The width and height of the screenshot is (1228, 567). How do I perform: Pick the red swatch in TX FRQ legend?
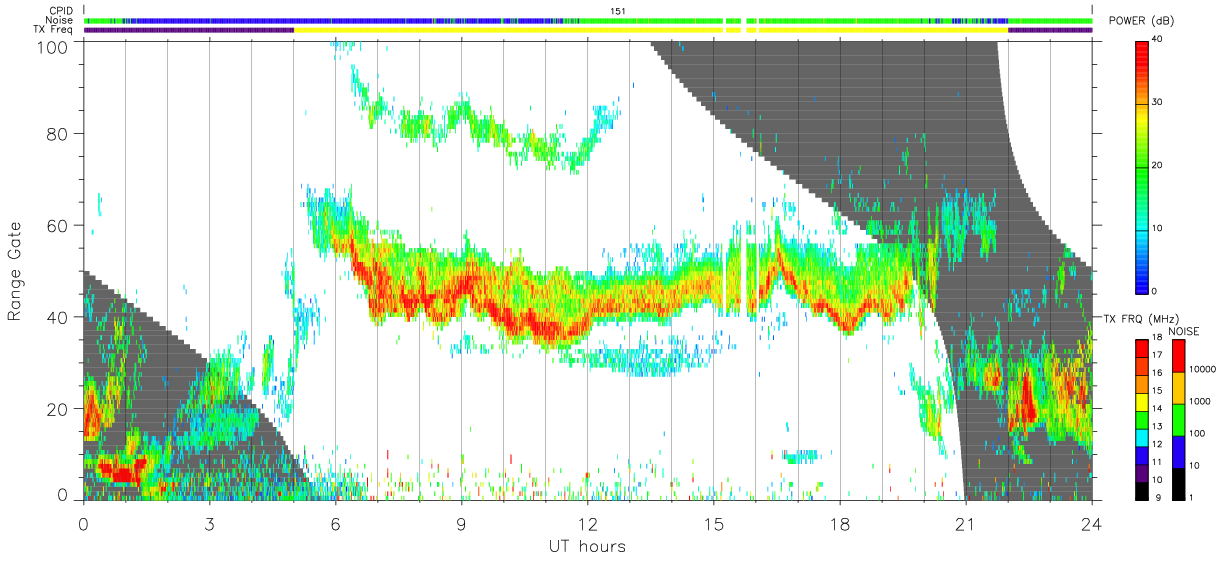tap(1142, 348)
